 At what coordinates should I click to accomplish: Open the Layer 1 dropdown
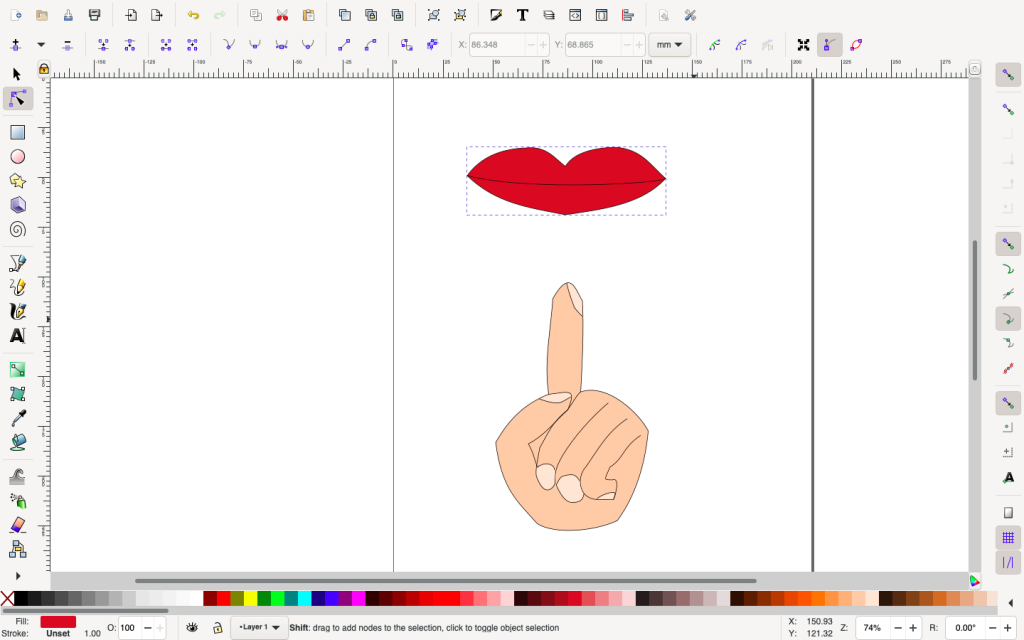tap(259, 628)
